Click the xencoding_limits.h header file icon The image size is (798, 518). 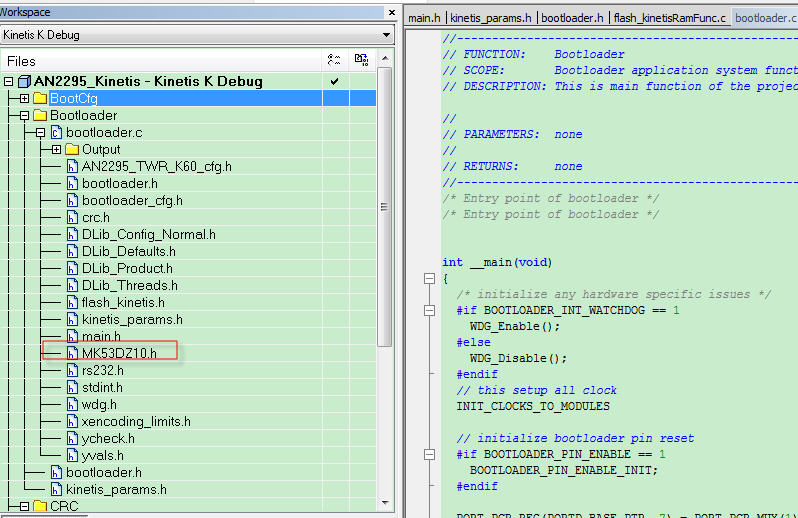point(72,422)
